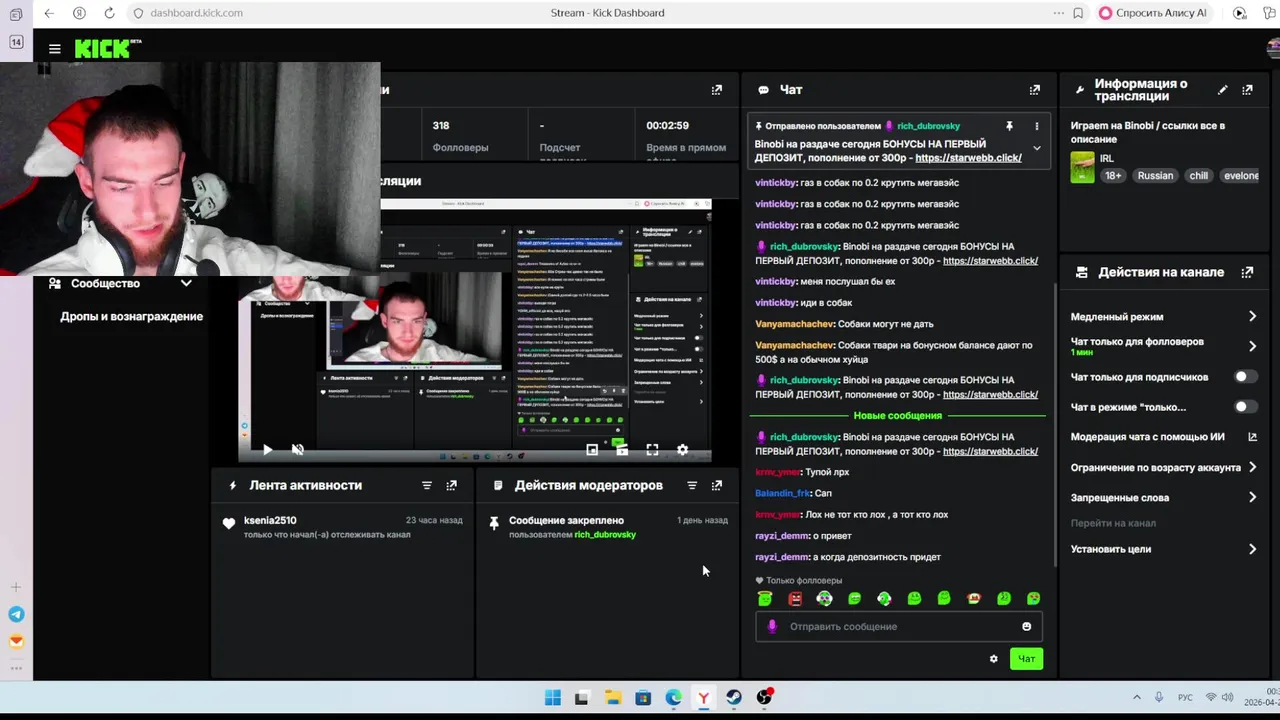Open Медленный режим settings

1163,317
